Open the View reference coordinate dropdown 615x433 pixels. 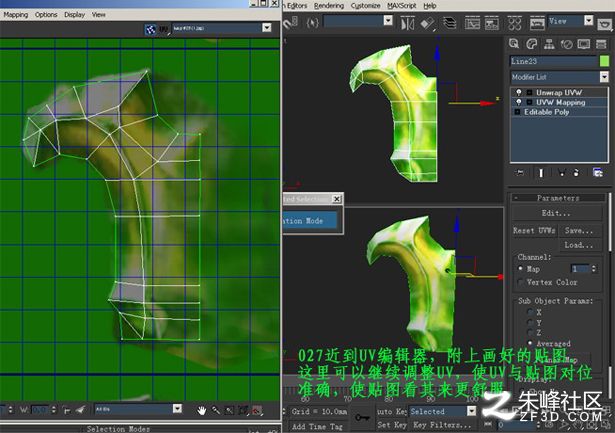coord(588,20)
